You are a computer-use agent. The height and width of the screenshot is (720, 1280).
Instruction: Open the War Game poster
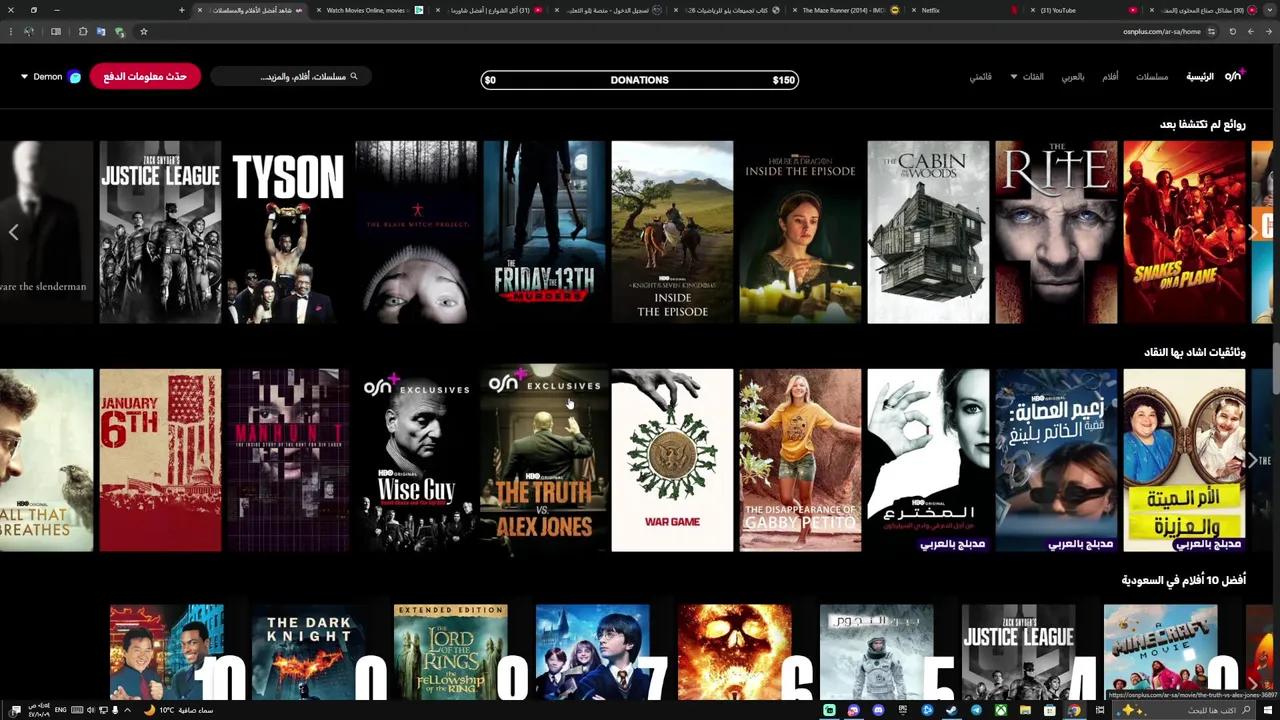[672, 460]
